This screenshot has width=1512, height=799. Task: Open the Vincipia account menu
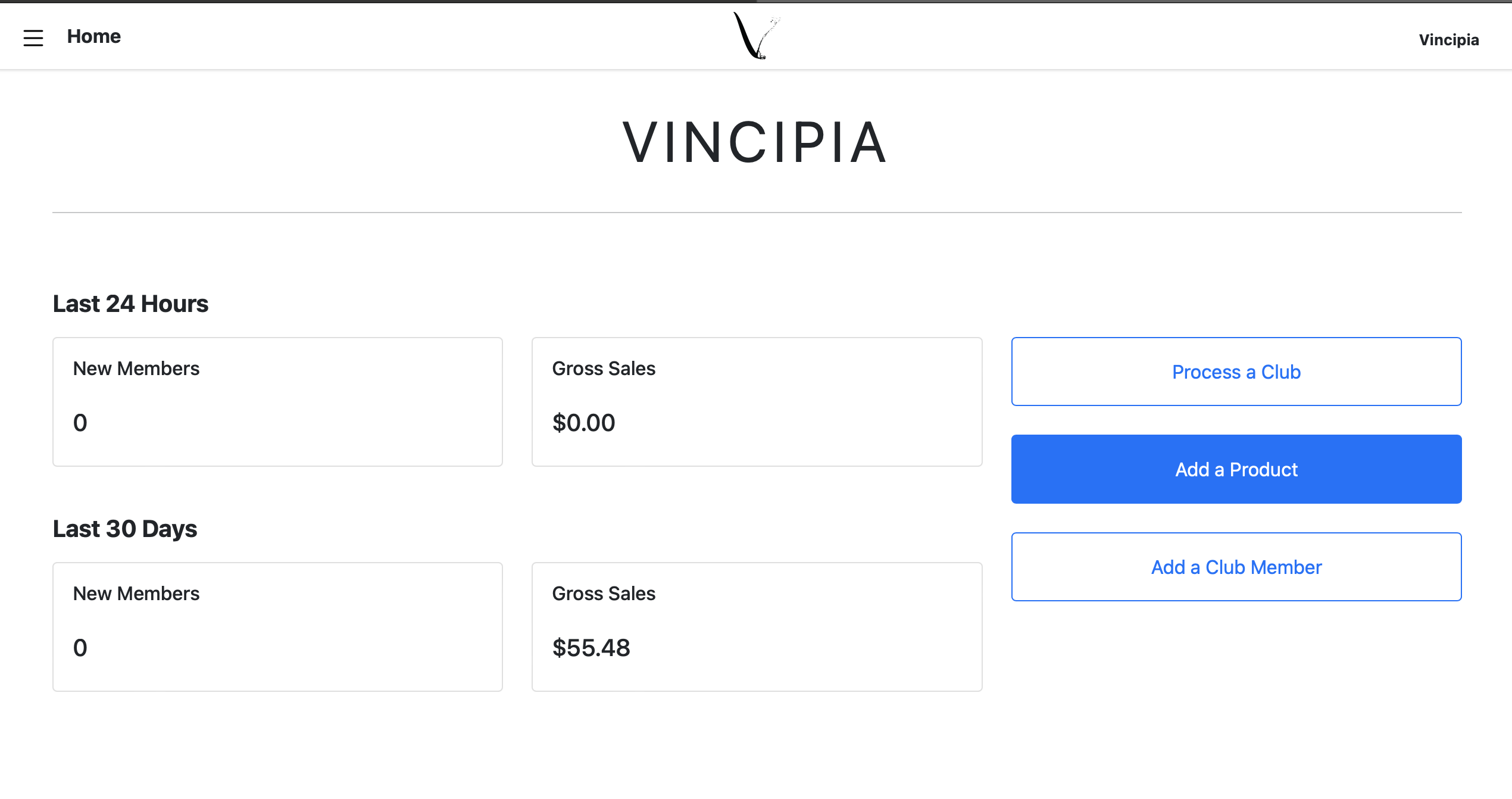1448,40
